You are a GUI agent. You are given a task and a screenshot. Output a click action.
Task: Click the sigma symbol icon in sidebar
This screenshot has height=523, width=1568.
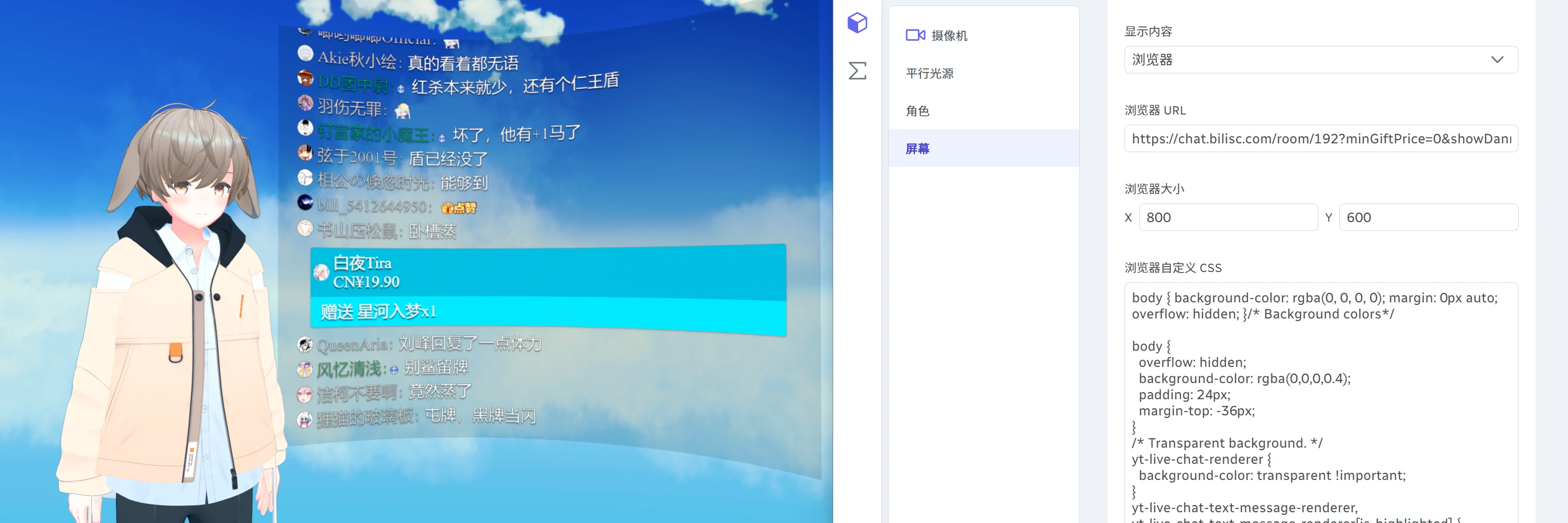857,70
